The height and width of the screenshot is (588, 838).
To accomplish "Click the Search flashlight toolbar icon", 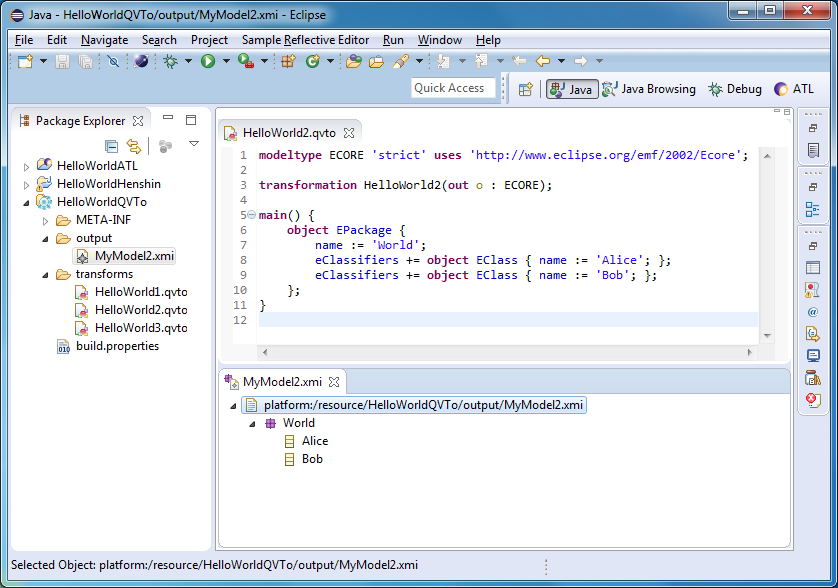I will tap(401, 61).
